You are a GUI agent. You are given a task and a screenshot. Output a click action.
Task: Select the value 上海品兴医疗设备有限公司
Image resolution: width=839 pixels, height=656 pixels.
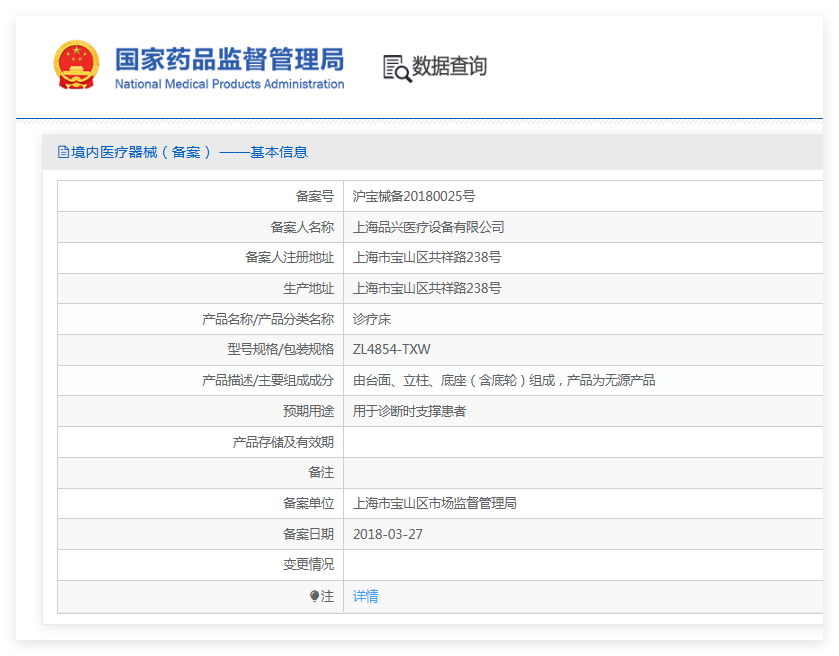point(428,227)
